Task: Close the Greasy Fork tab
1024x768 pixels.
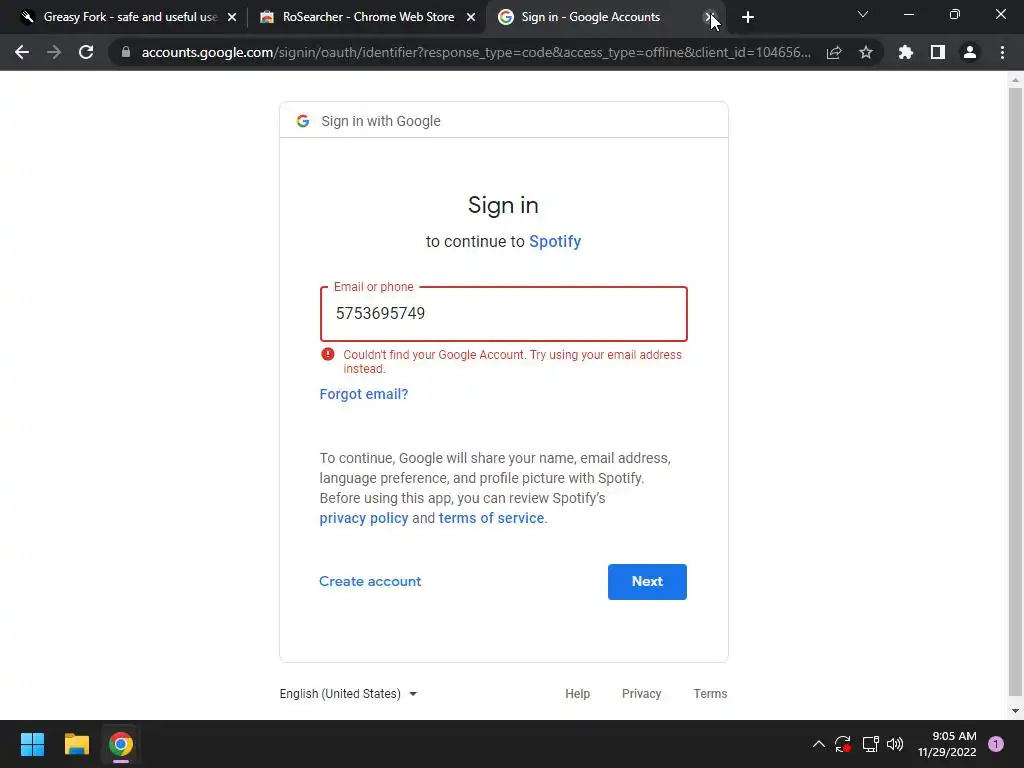Action: coord(232,18)
